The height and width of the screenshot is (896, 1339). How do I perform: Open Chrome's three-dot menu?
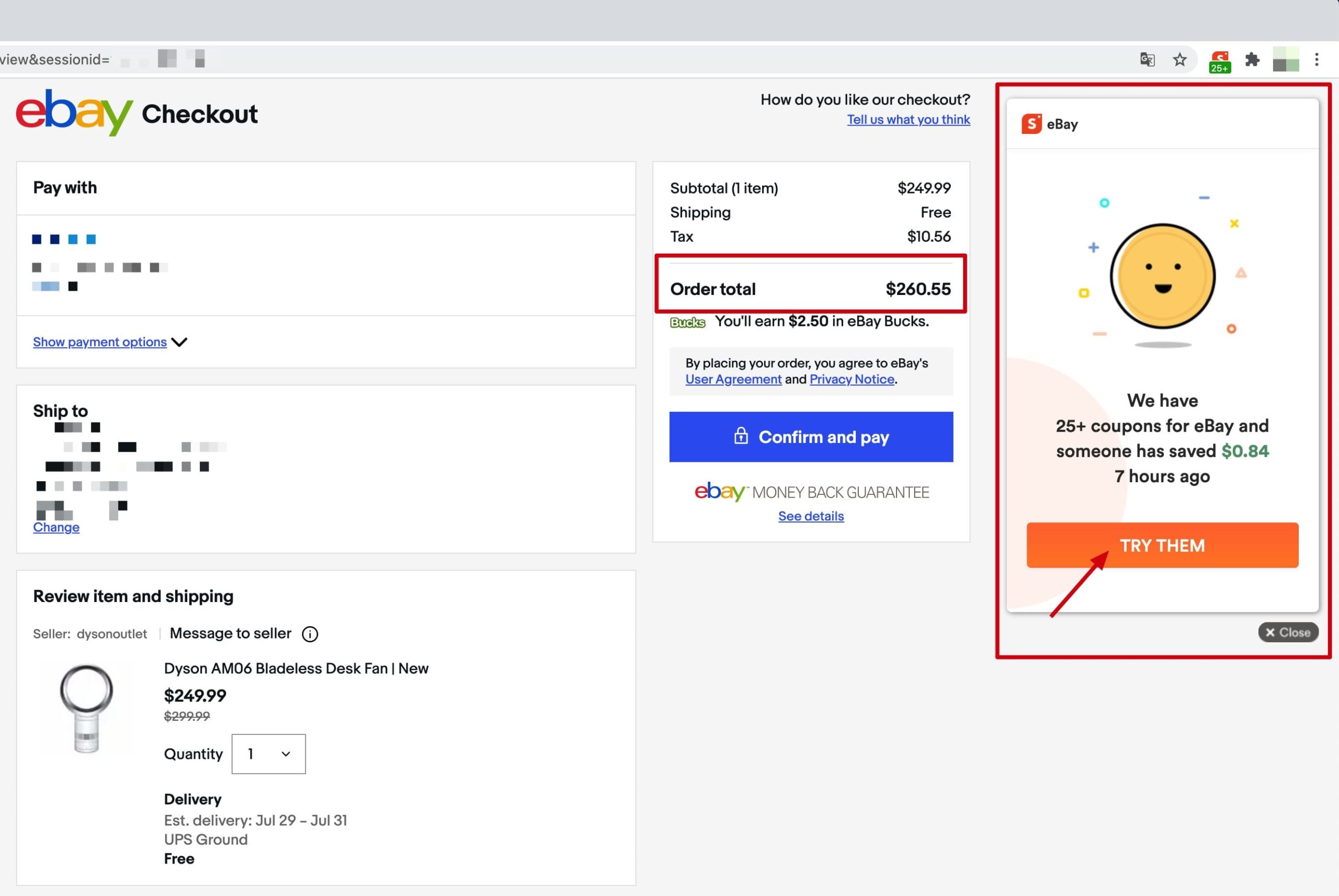click(x=1317, y=60)
